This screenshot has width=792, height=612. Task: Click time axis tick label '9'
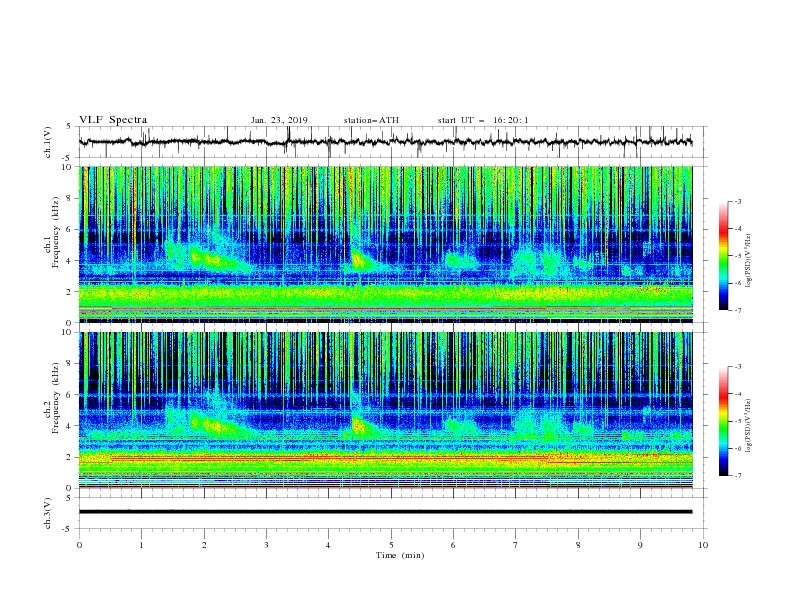(x=640, y=545)
